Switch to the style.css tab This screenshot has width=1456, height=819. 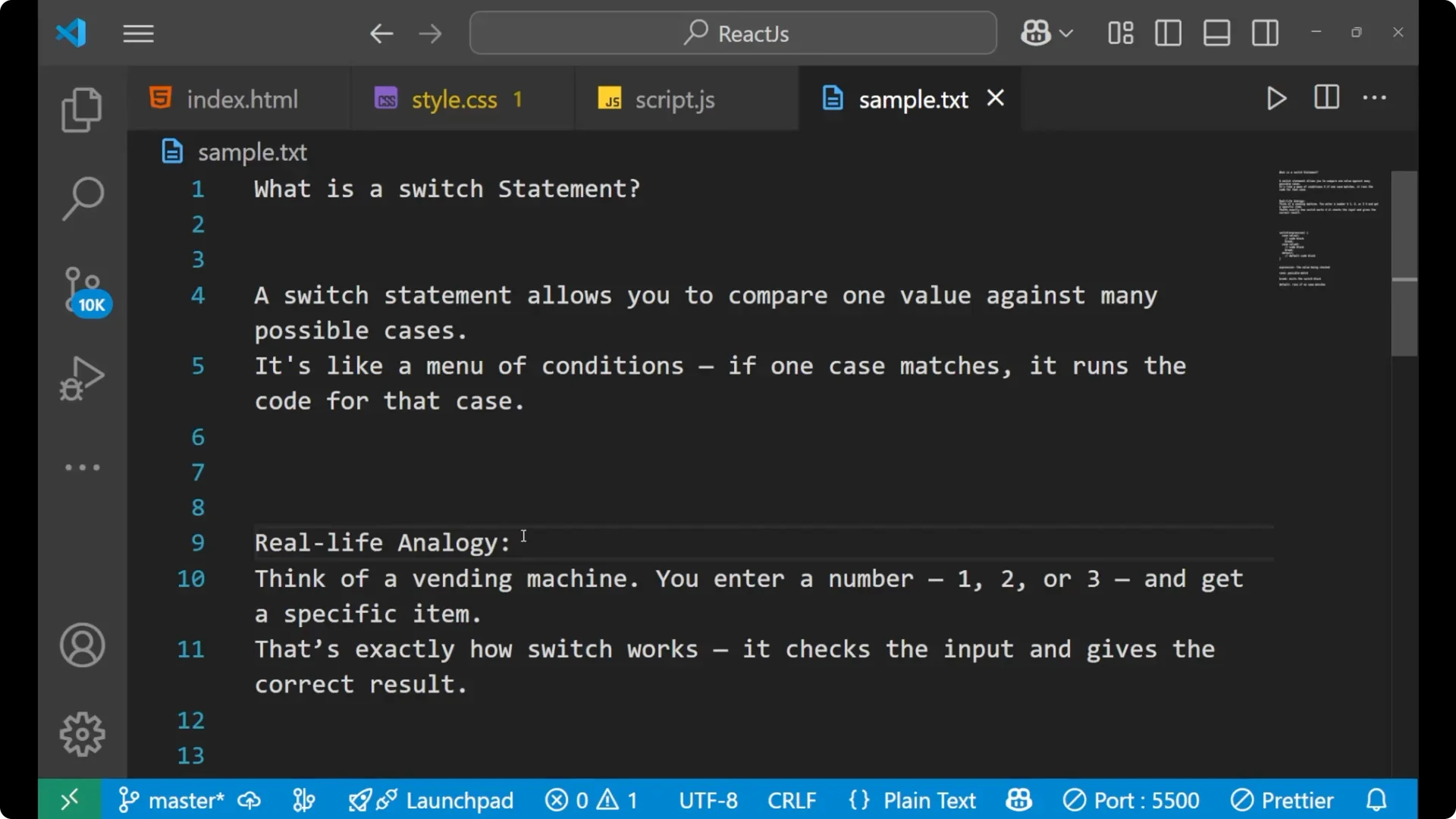(453, 99)
